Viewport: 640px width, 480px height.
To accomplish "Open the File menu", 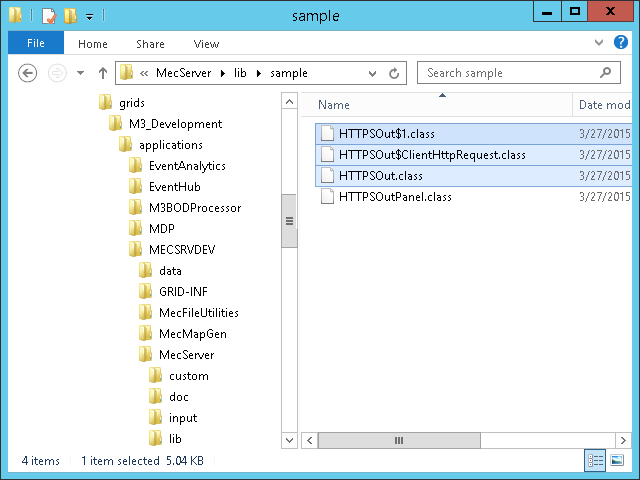I will 35,43.
